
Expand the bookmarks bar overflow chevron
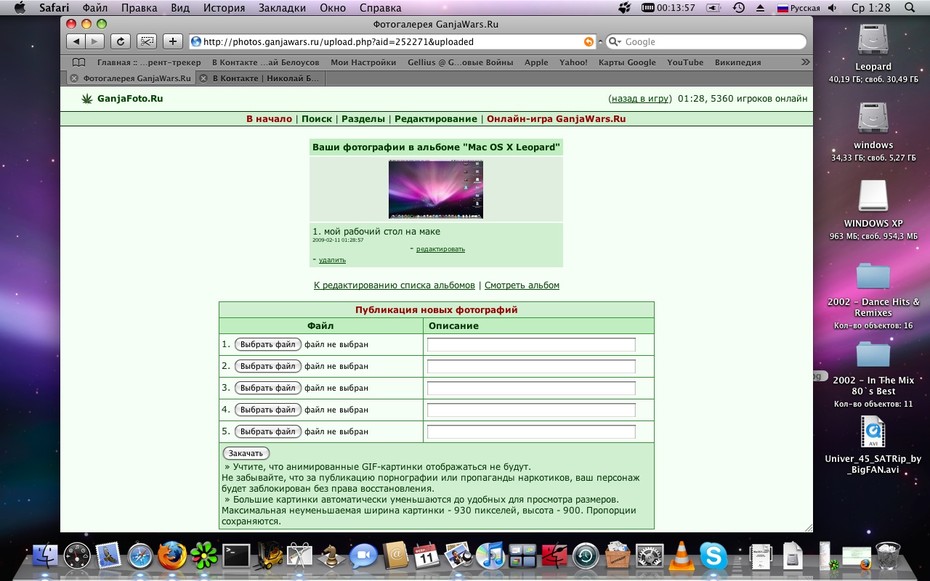[805, 62]
